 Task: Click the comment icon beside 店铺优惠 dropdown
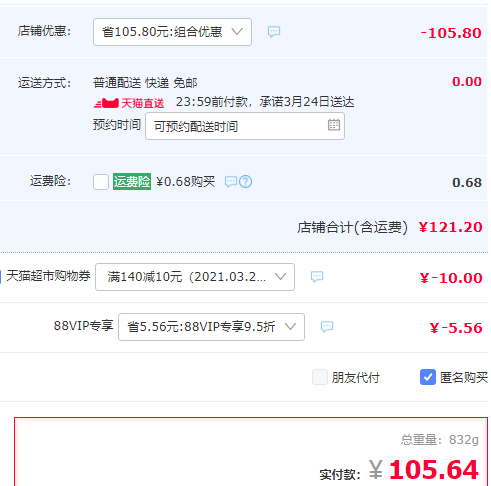(x=274, y=32)
